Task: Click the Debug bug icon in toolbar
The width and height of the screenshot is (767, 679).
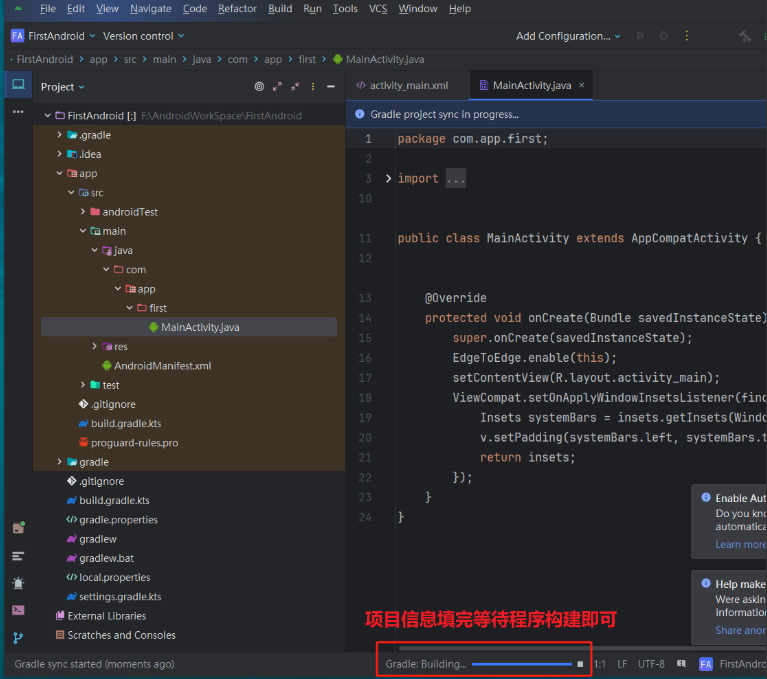Action: tap(663, 36)
